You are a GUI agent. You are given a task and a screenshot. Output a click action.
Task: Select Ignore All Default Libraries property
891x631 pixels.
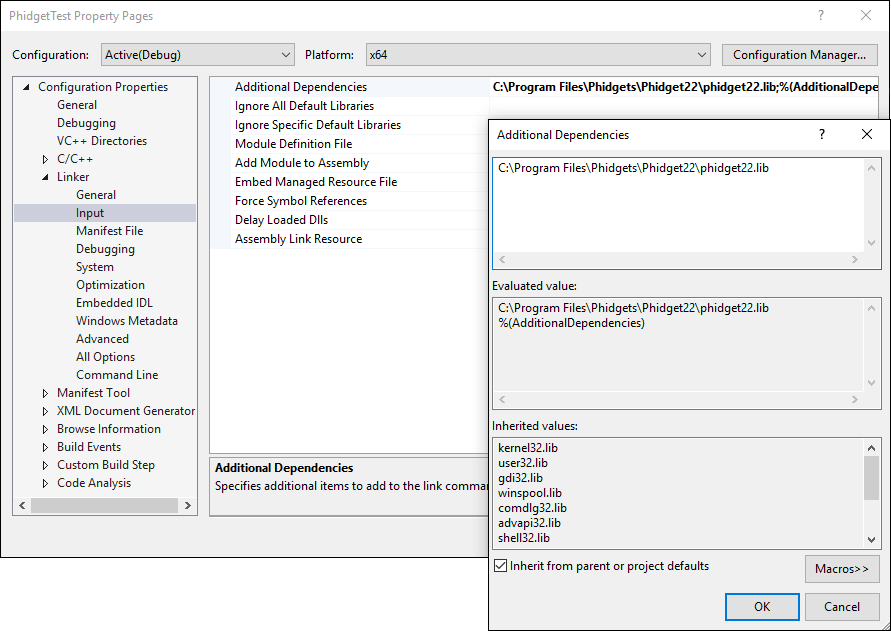click(349, 106)
